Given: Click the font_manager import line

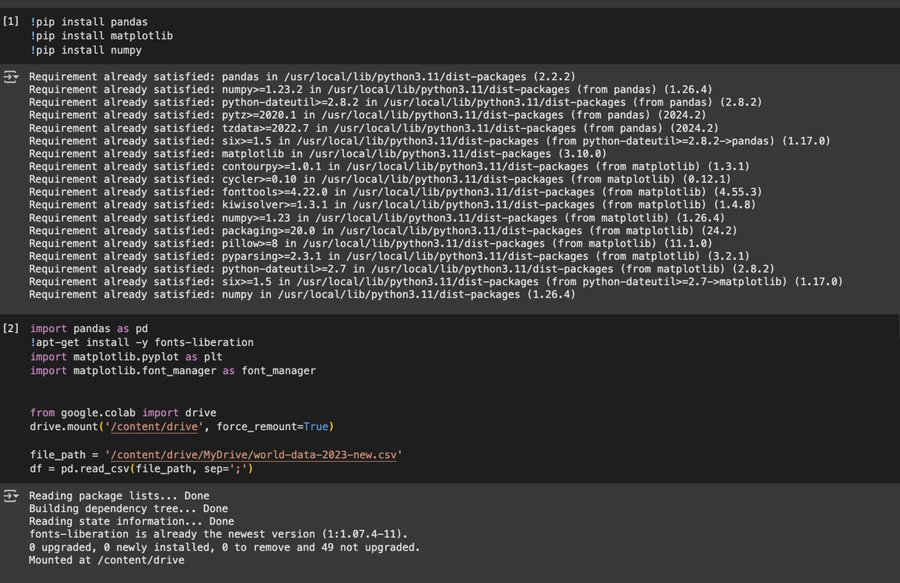Looking at the screenshot, I should [172, 370].
